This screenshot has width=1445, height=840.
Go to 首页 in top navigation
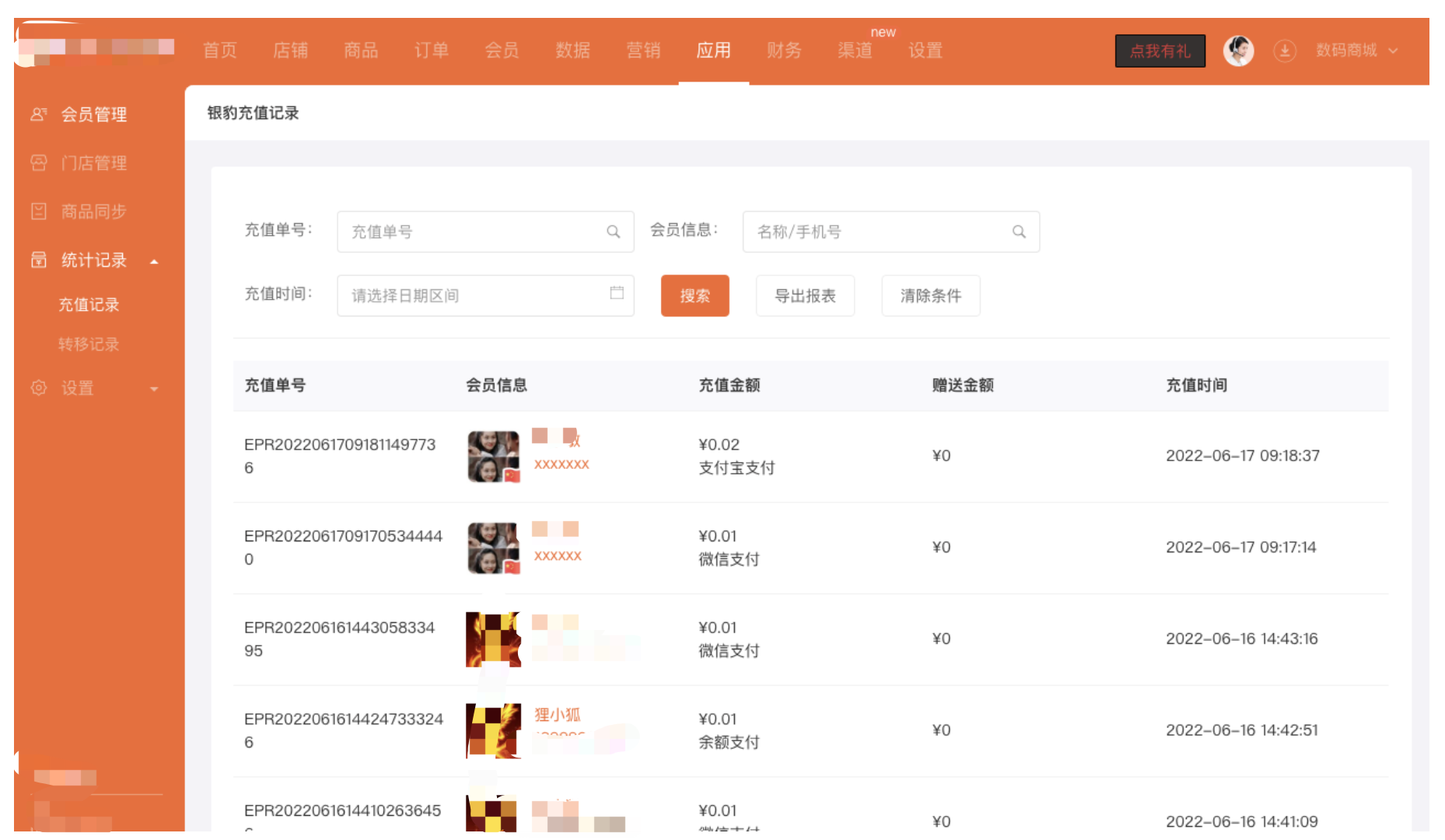coord(219,51)
